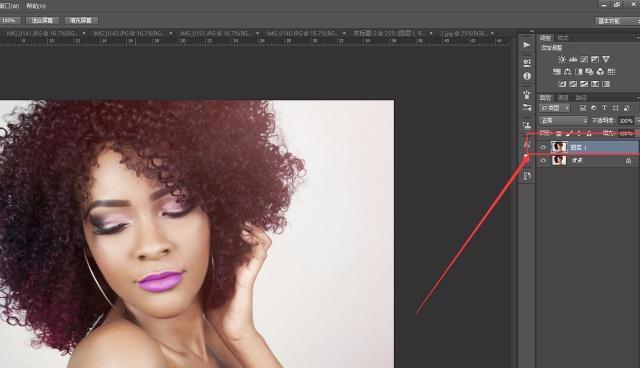Screen dimensions: 640x368
Task: Hide the 背景 layer eye
Action: pos(543,161)
